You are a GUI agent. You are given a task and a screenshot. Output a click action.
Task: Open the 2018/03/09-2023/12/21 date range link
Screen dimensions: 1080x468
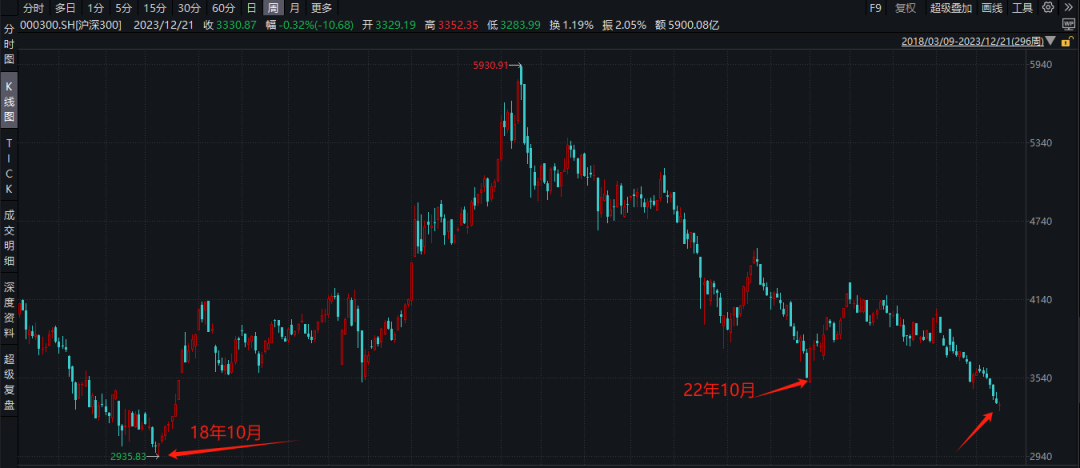point(972,41)
